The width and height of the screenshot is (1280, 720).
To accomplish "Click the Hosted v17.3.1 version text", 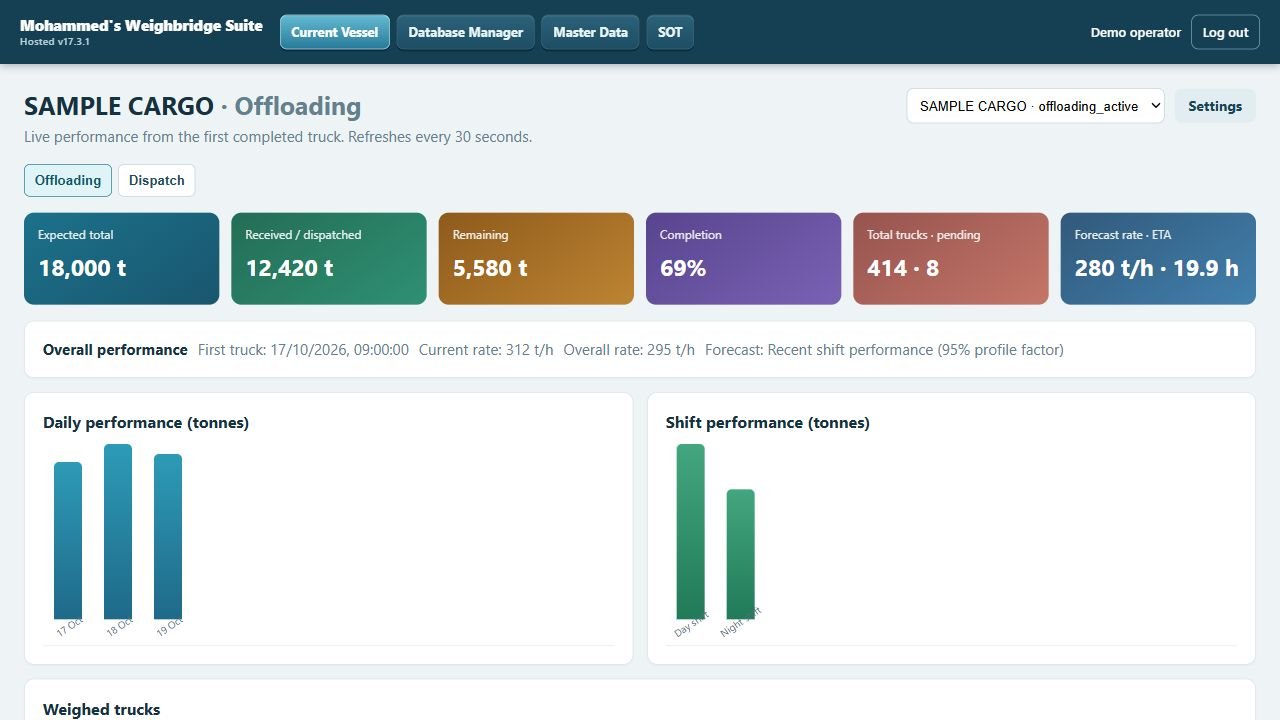I will click(55, 42).
